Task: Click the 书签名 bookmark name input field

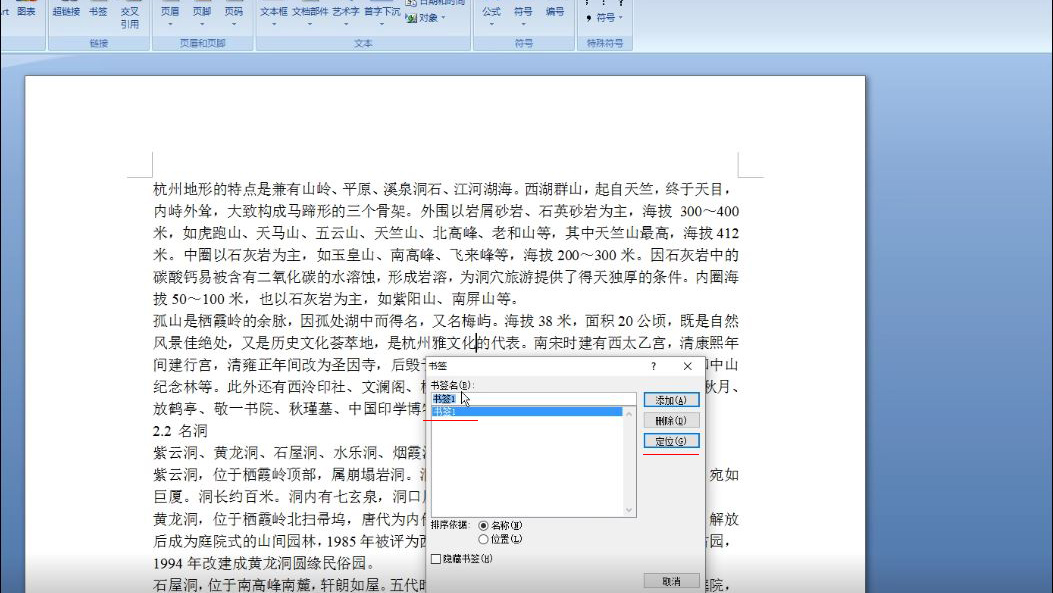Action: coord(533,398)
